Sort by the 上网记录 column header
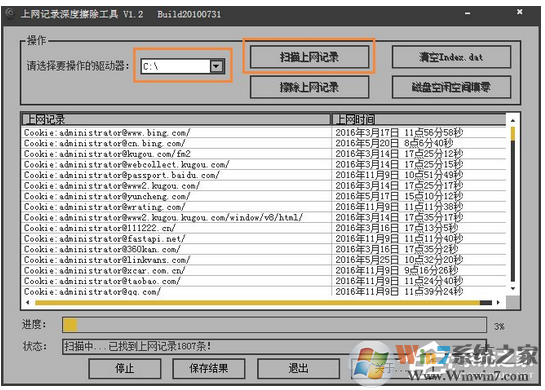Viewport: 545px width, 390px height. pos(176,120)
